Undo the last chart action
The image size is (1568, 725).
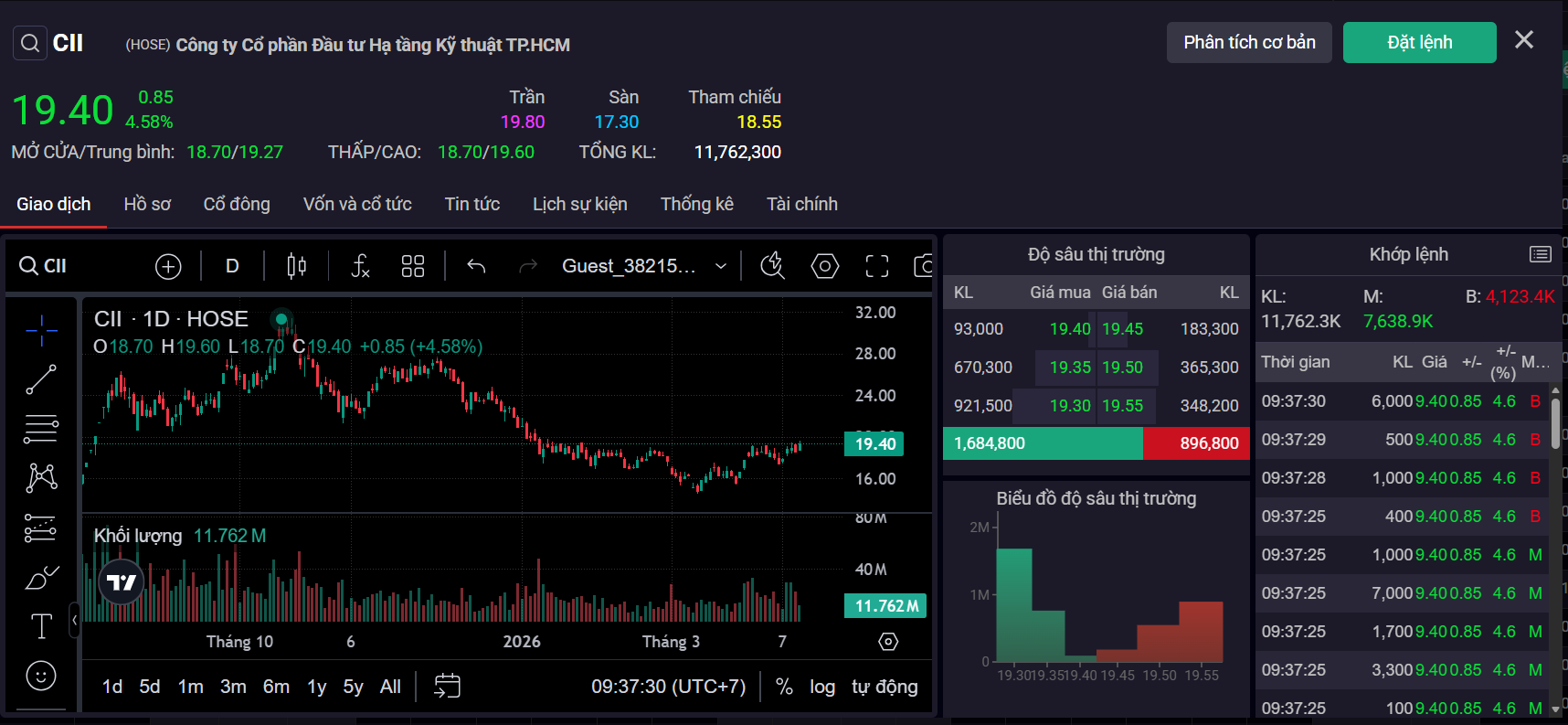pos(476,266)
